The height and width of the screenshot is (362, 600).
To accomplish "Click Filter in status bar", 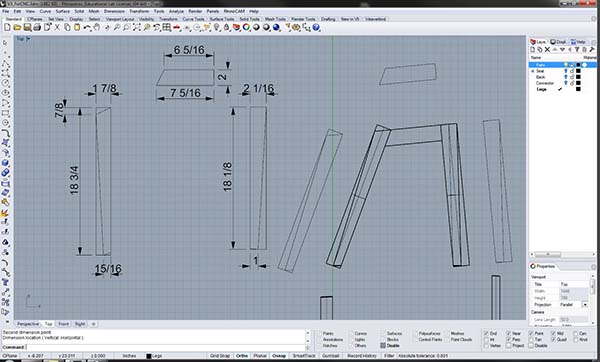I will click(x=389, y=356).
